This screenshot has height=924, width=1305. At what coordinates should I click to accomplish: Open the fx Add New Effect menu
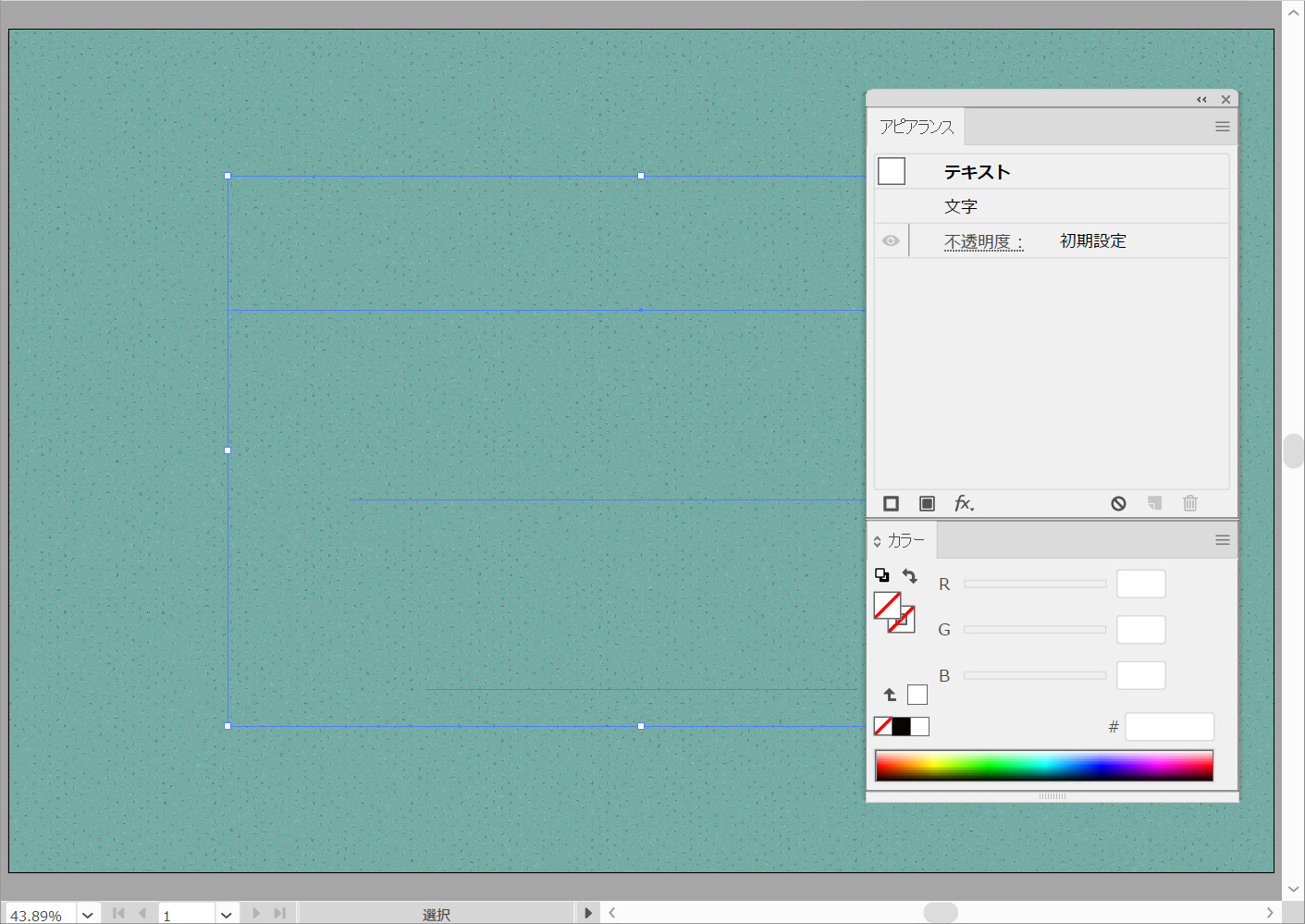964,503
